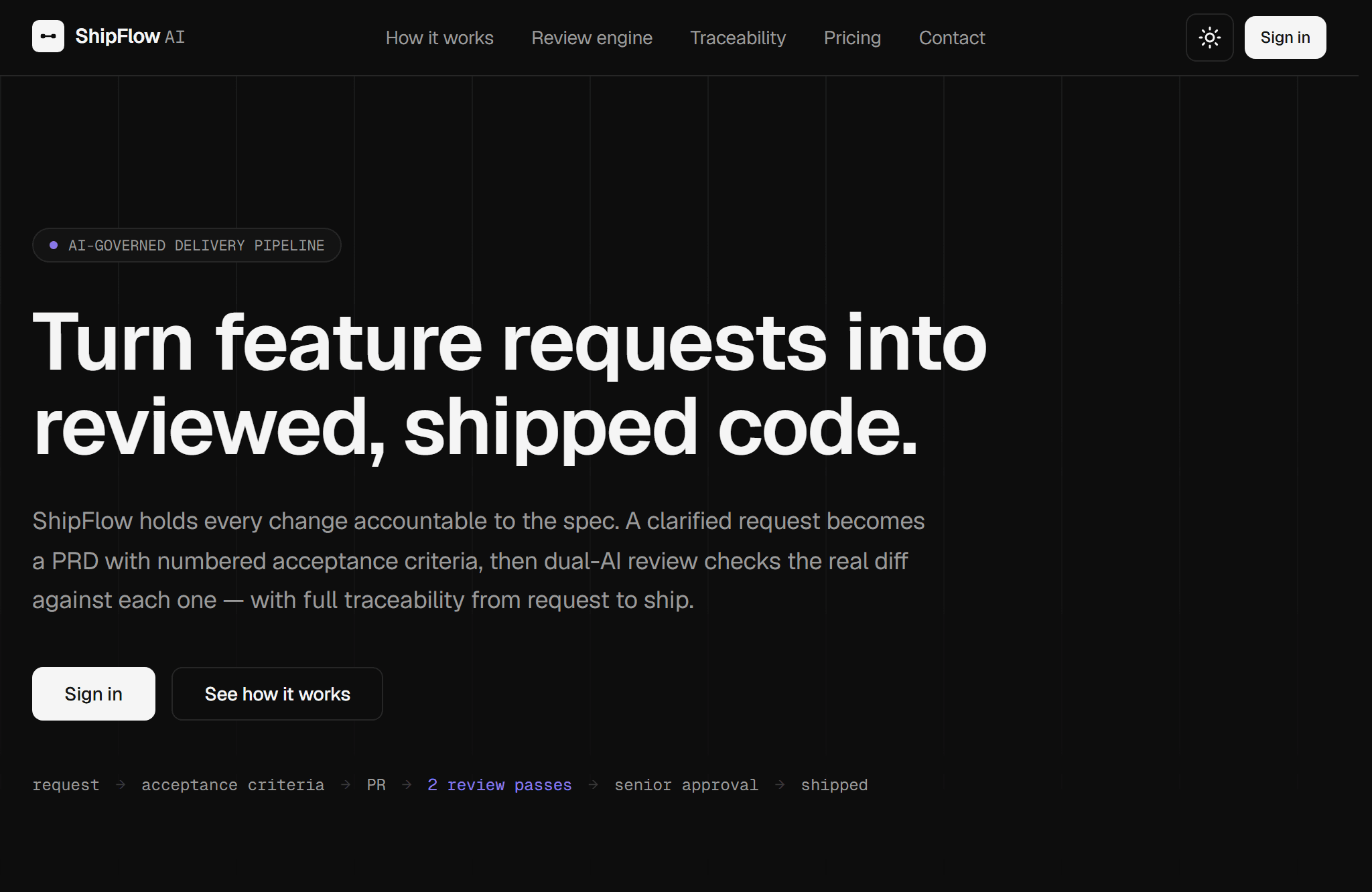1372x892 pixels.
Task: Select See how it works button
Action: click(x=277, y=694)
